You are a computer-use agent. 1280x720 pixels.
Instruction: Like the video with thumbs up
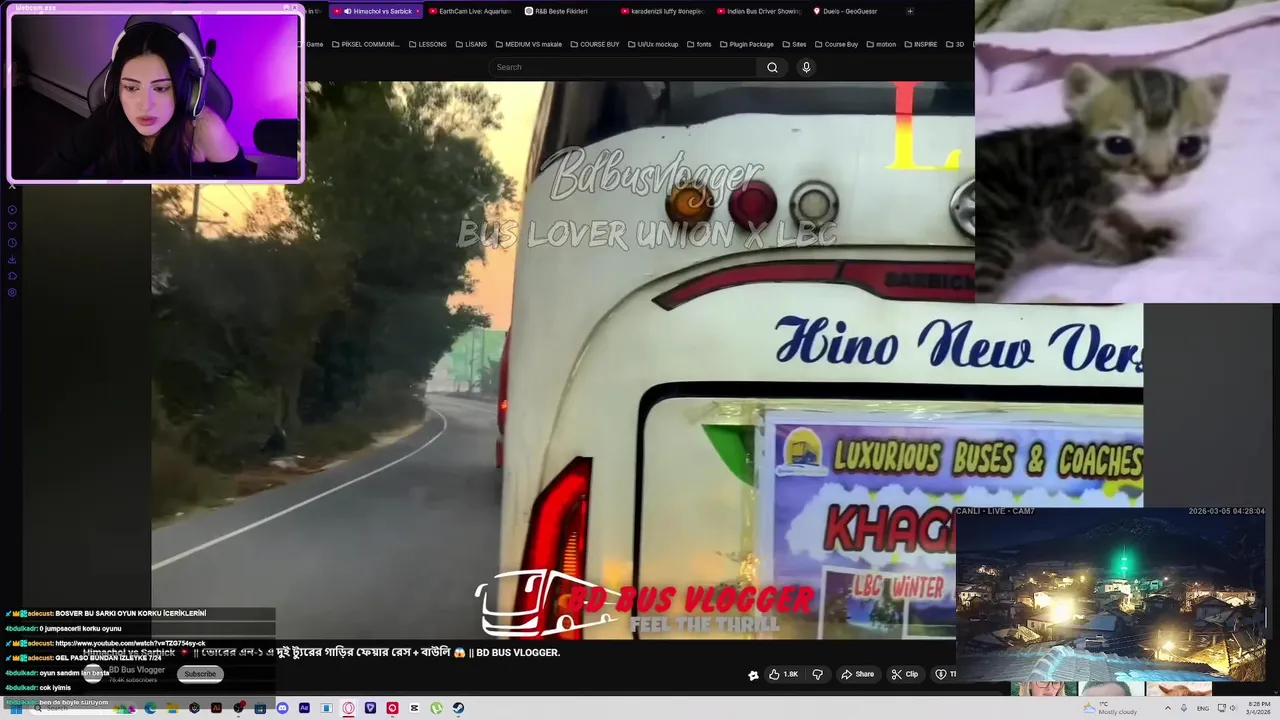click(x=783, y=674)
